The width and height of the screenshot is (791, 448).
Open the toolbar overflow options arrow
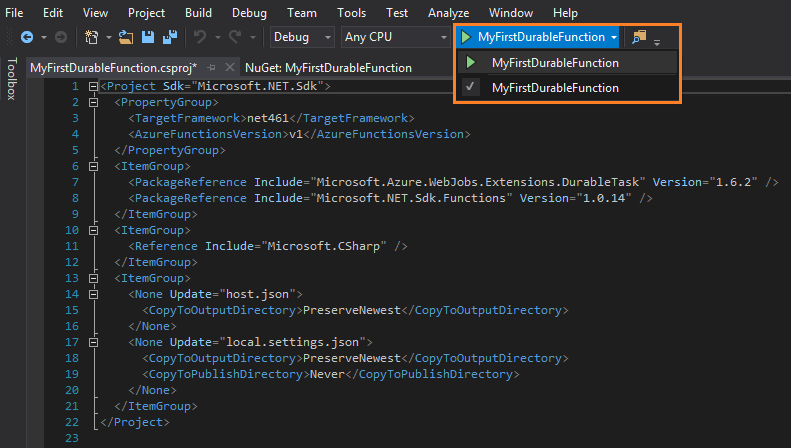click(x=657, y=42)
